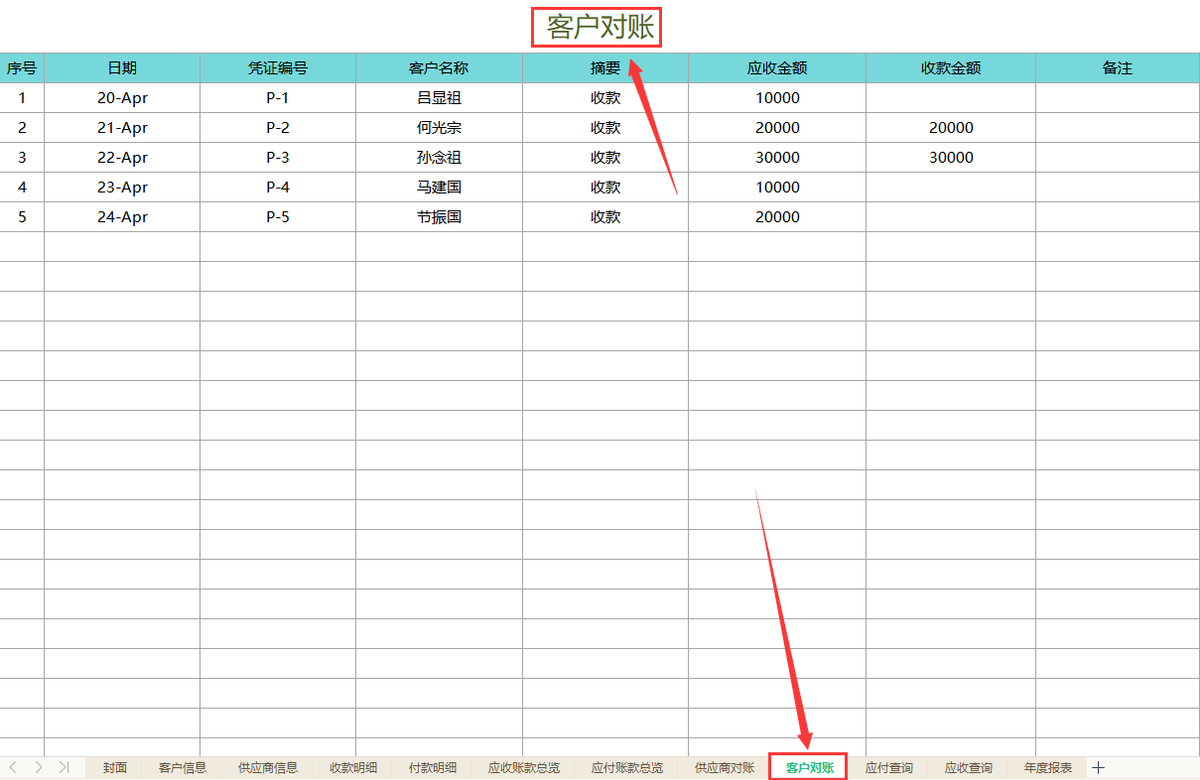Screen dimensions: 1200x780
Task: Switch to the 年度报表 sheet tab
Action: click(1048, 768)
